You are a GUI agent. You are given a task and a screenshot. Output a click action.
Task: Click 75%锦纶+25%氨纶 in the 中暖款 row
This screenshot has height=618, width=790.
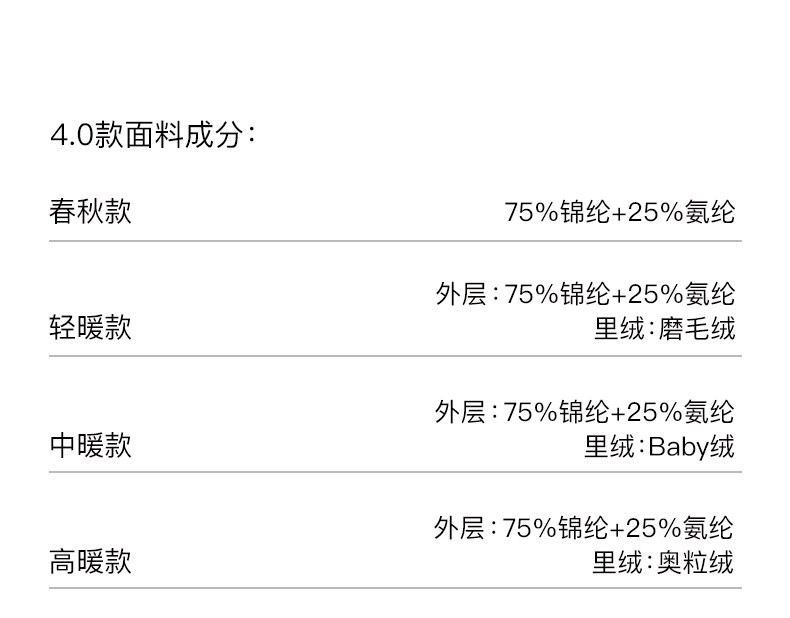point(619,411)
